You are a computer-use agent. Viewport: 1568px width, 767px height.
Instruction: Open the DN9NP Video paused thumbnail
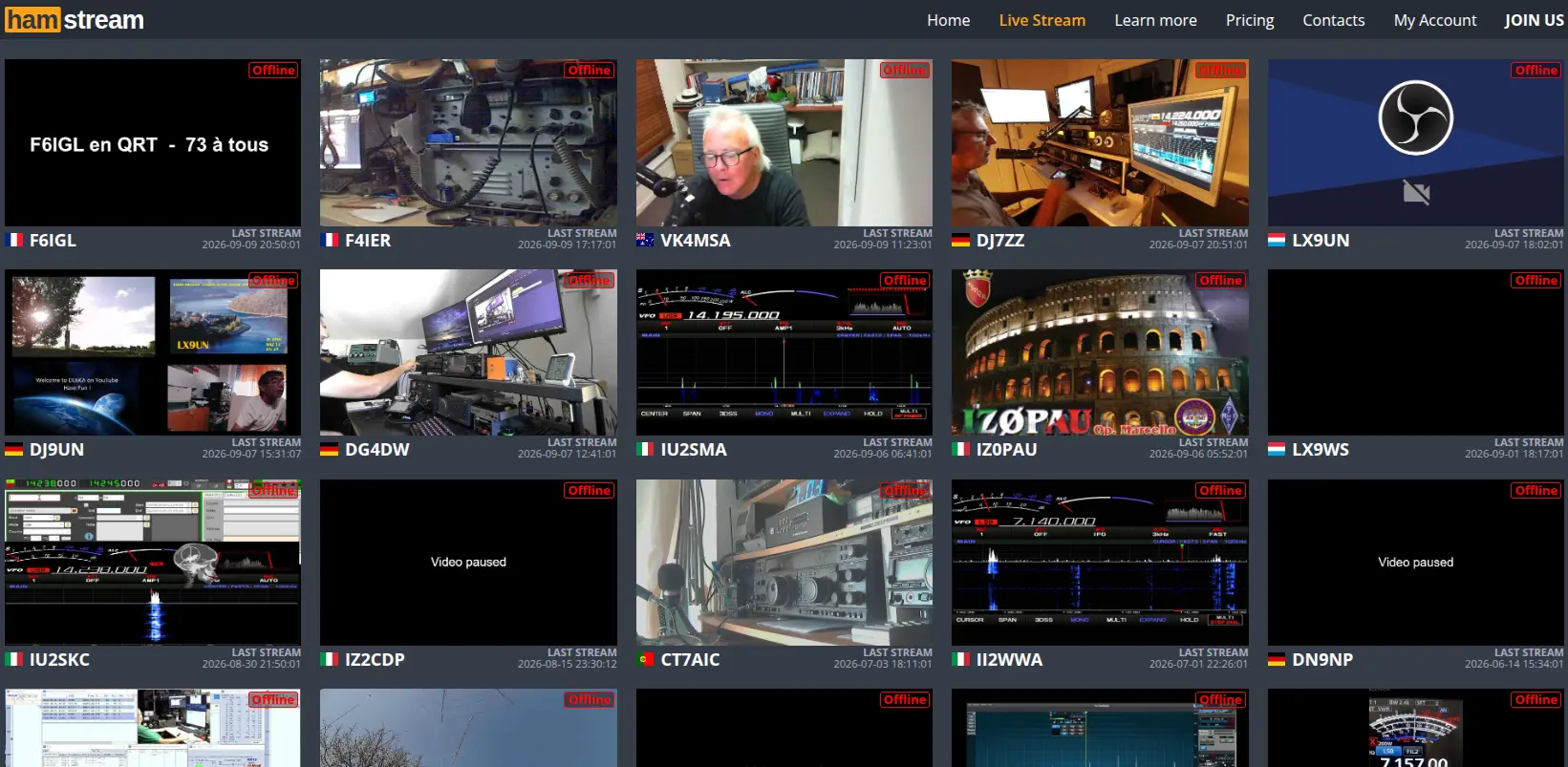pyautogui.click(x=1415, y=563)
